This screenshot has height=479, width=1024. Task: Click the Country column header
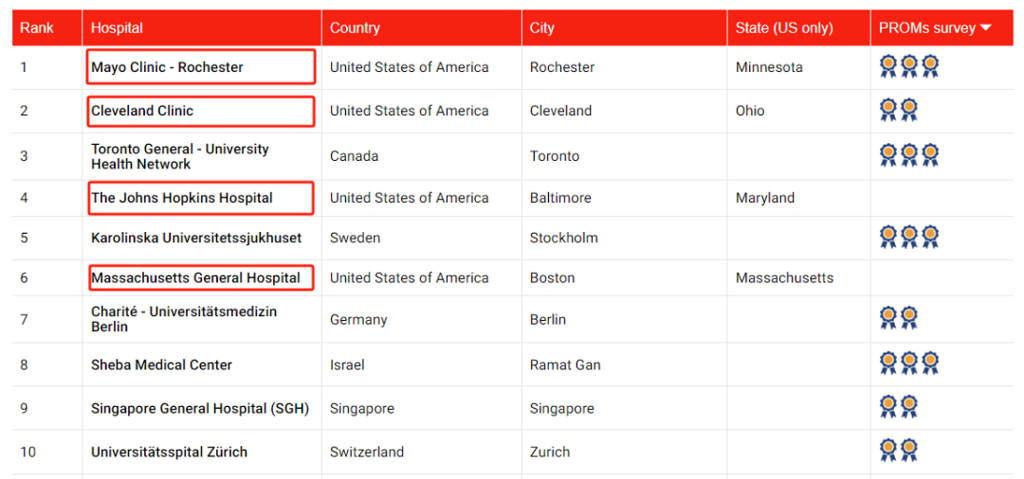[355, 28]
